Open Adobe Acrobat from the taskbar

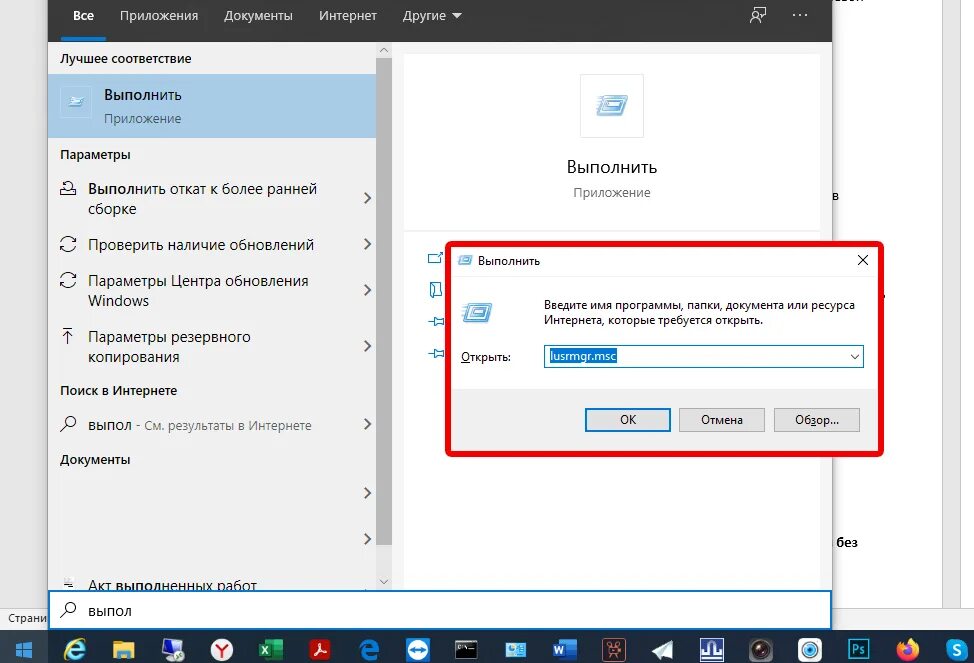[320, 647]
